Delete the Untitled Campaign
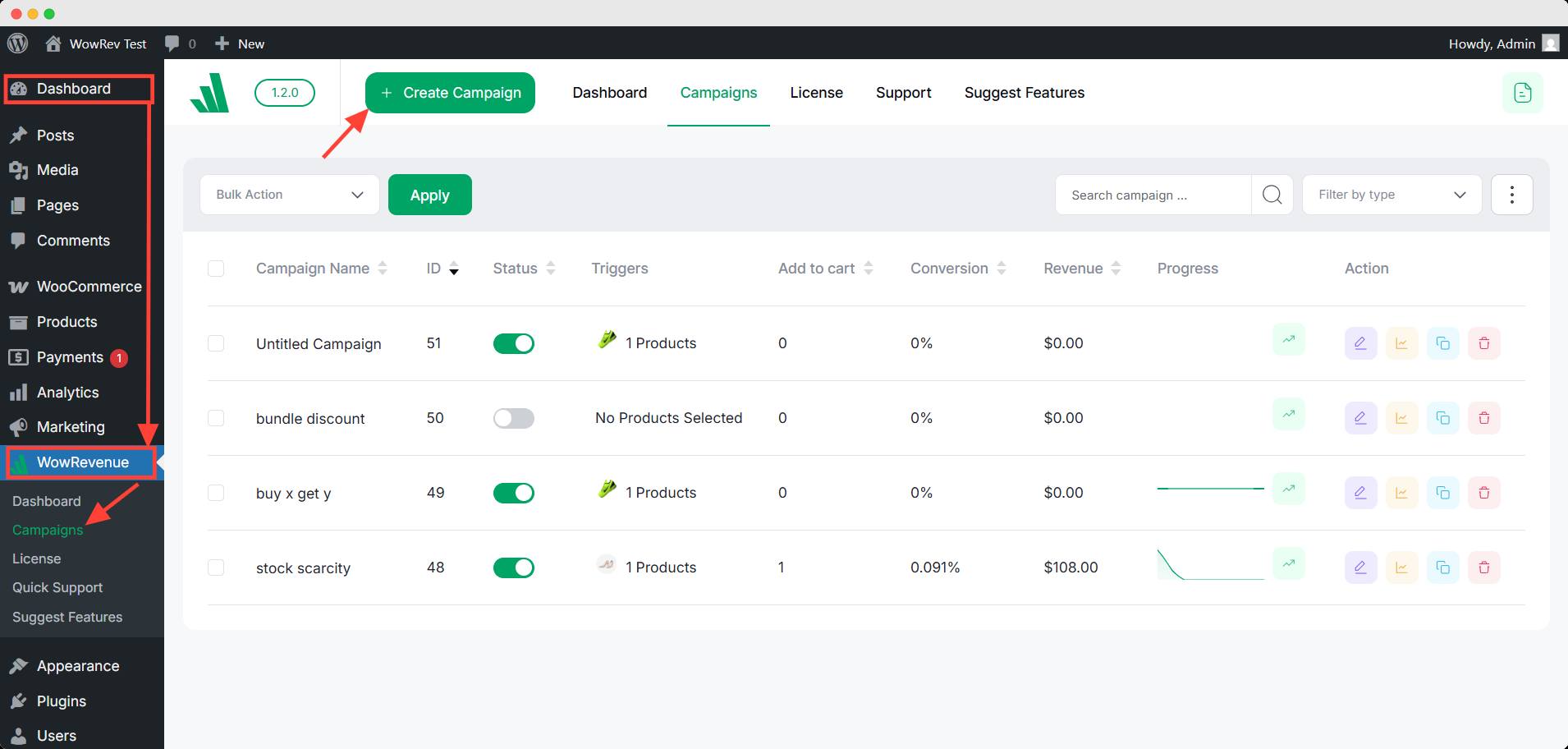The width and height of the screenshot is (1568, 749). point(1483,343)
